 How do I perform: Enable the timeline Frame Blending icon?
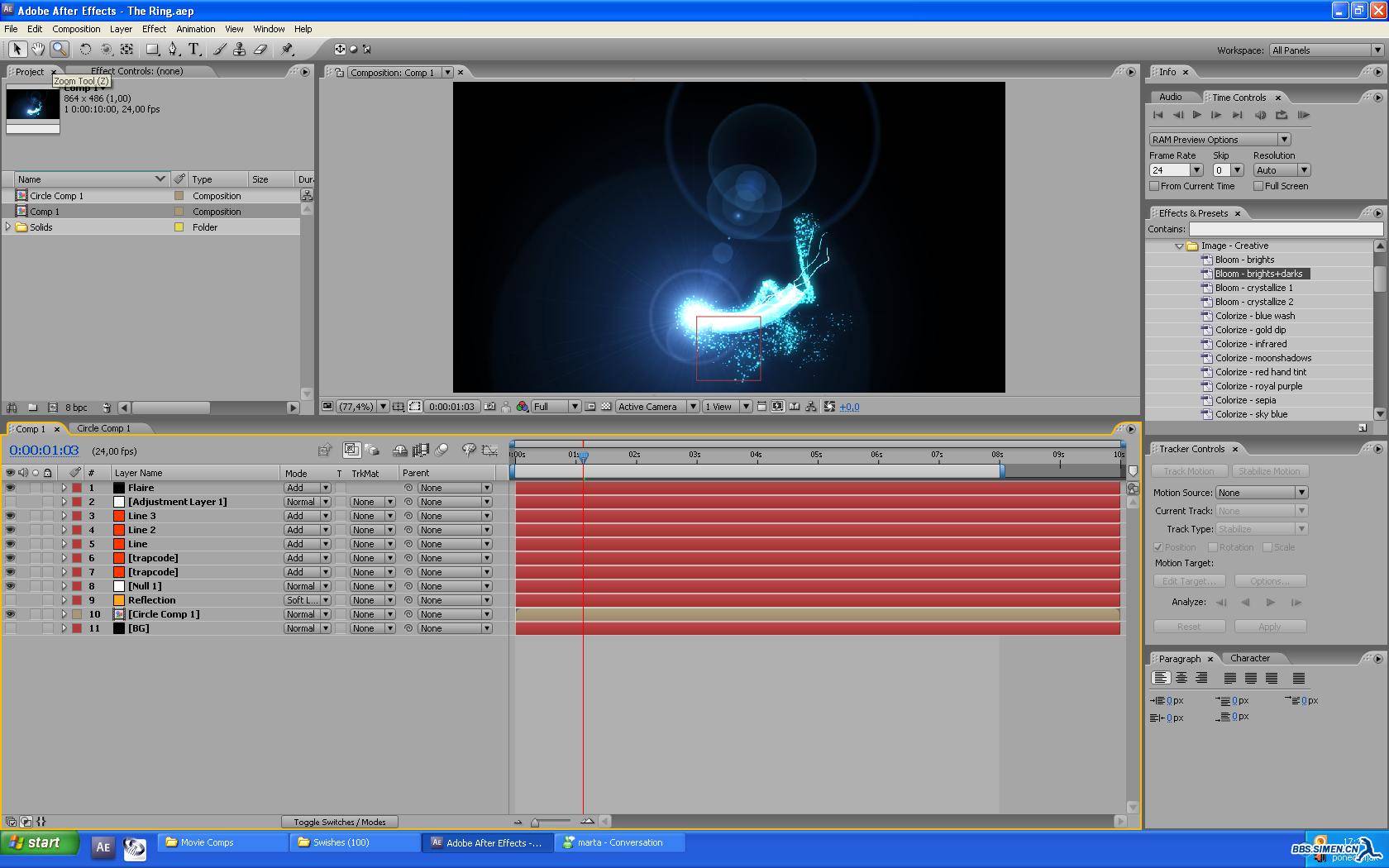coord(421,451)
